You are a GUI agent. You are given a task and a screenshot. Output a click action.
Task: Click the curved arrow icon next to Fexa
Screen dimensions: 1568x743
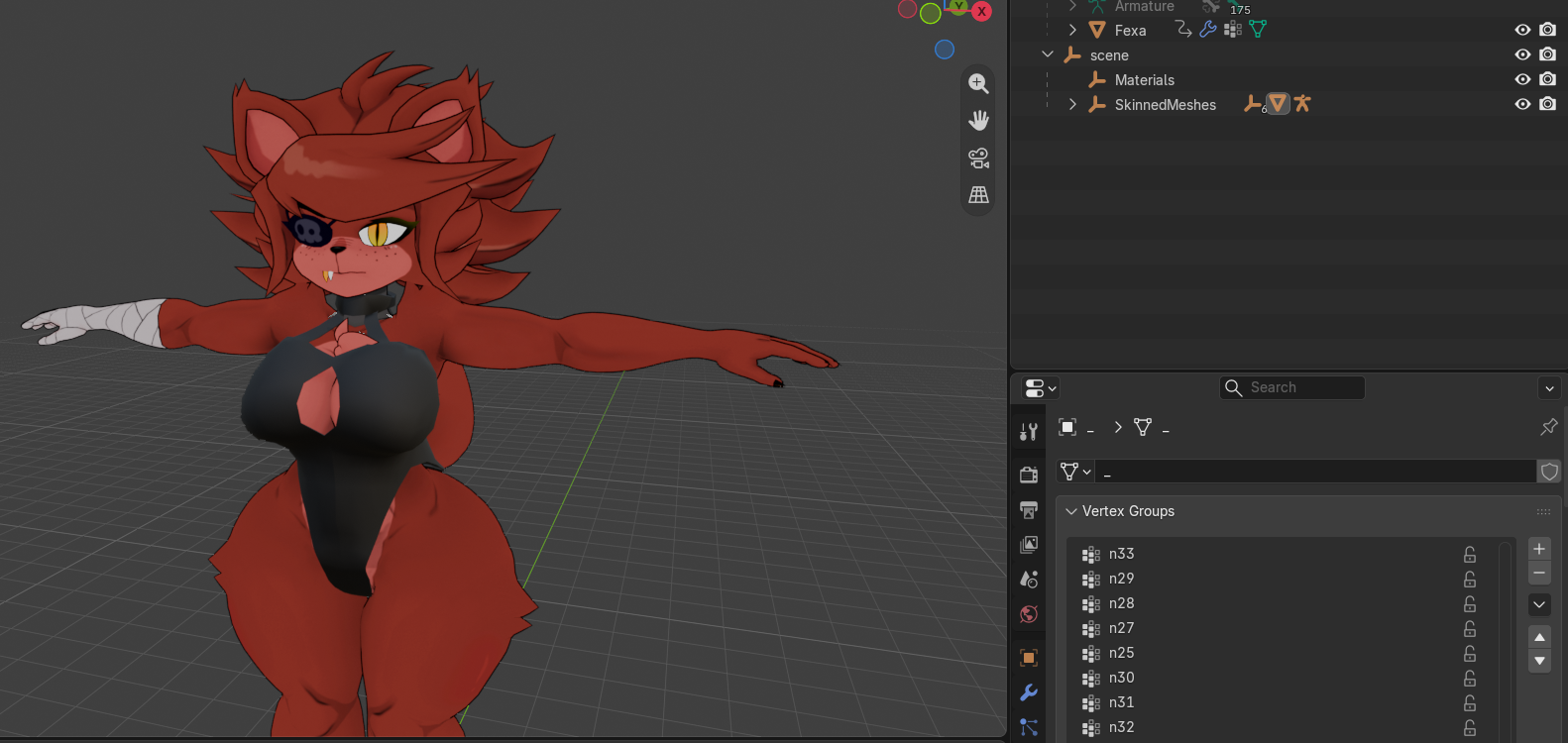[1182, 29]
